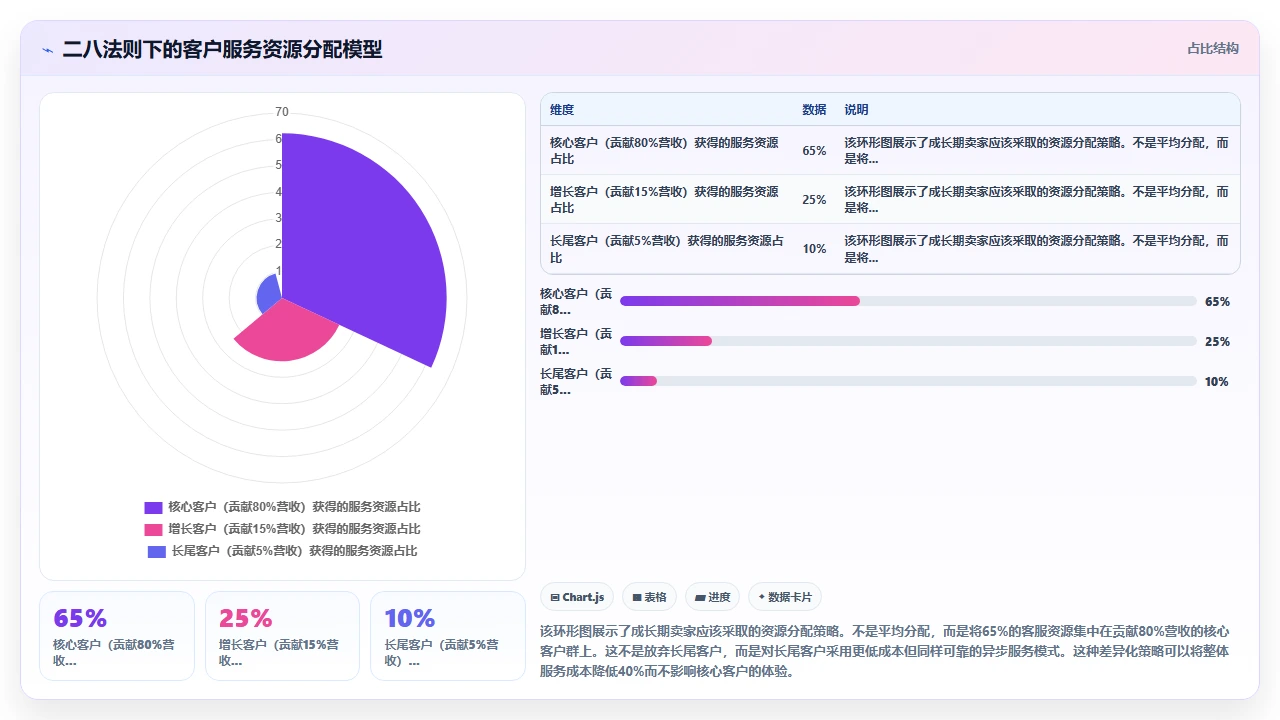
Task: Toggle the blue 长尾客户 legend swatch
Action: [x=156, y=551]
